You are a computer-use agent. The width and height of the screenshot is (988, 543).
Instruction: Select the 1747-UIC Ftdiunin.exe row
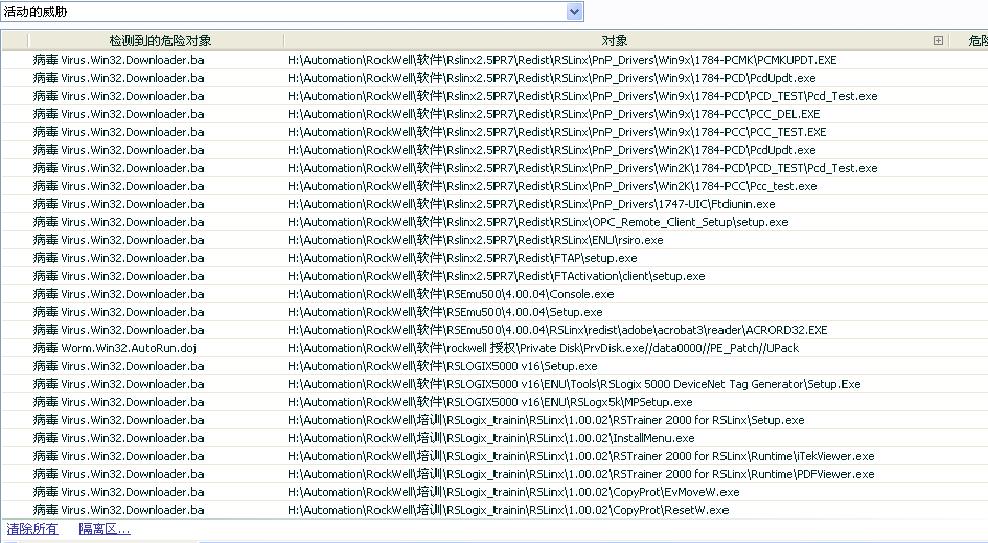494,204
